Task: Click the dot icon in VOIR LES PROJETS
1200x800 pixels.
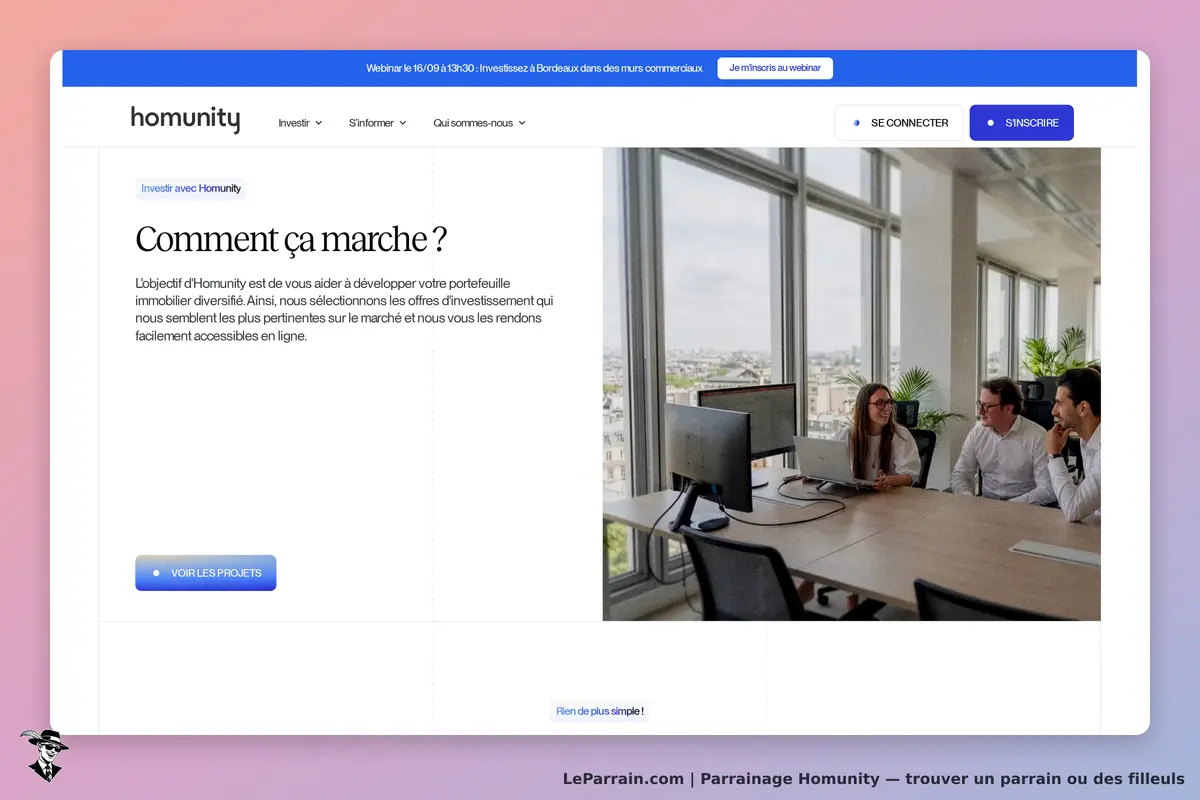Action: pyautogui.click(x=156, y=573)
